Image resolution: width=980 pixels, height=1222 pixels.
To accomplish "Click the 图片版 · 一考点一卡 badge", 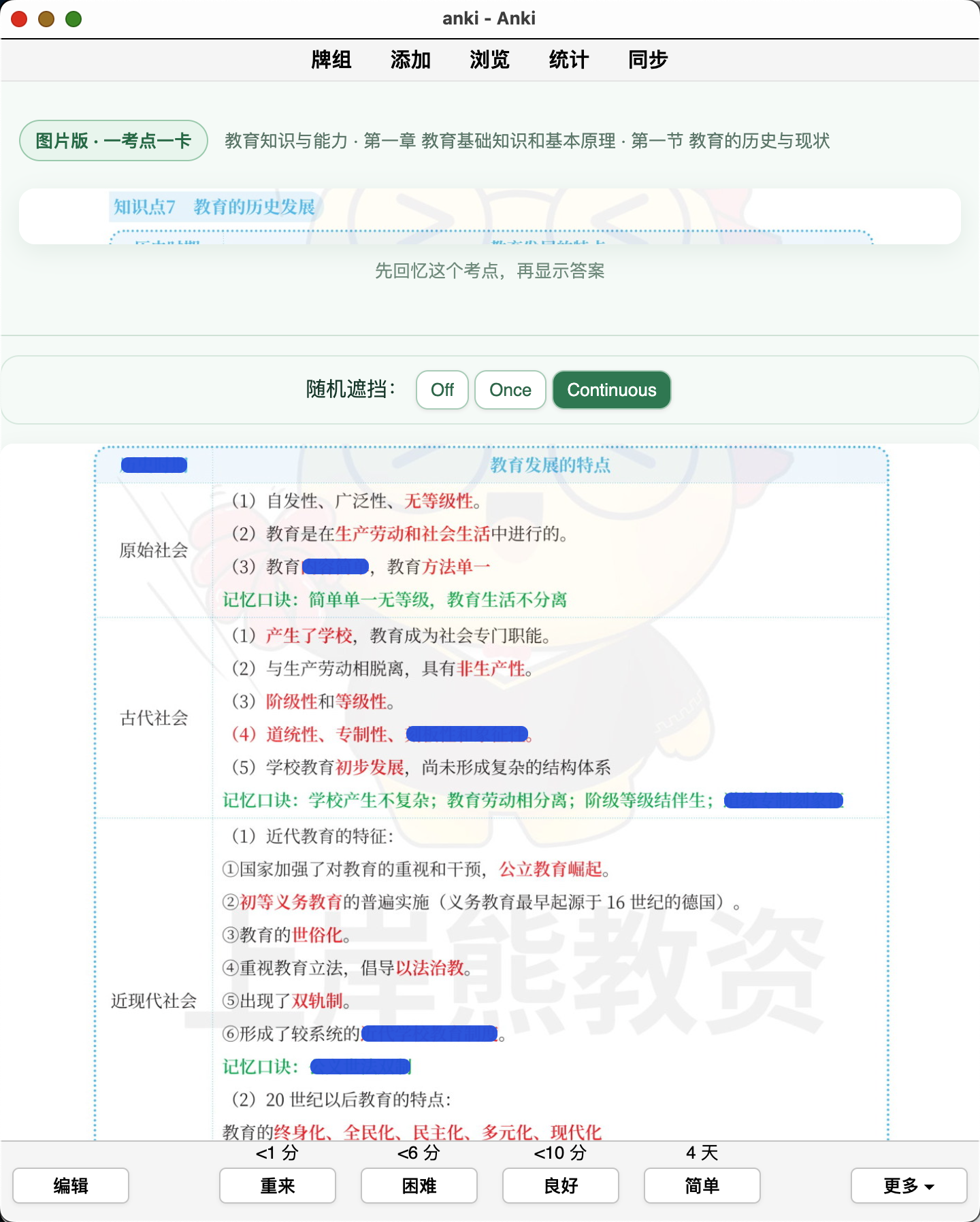I will [x=114, y=141].
